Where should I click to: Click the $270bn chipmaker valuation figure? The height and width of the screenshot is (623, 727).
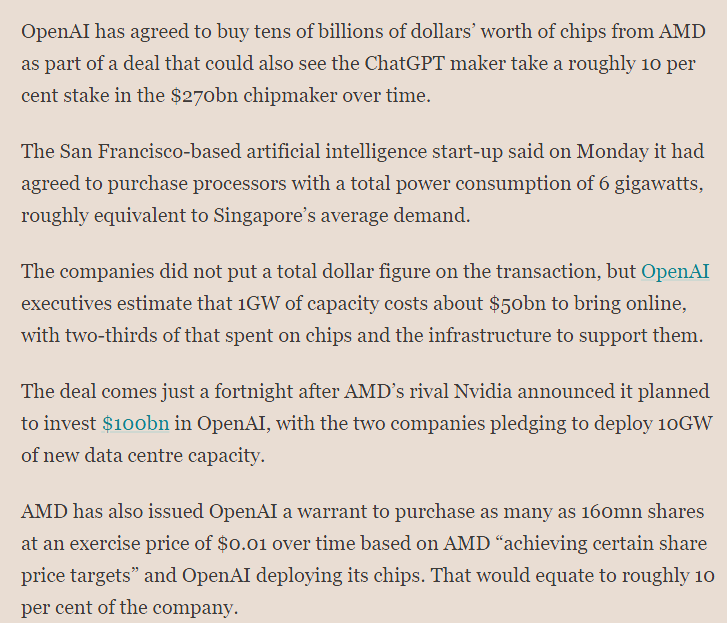tap(204, 95)
